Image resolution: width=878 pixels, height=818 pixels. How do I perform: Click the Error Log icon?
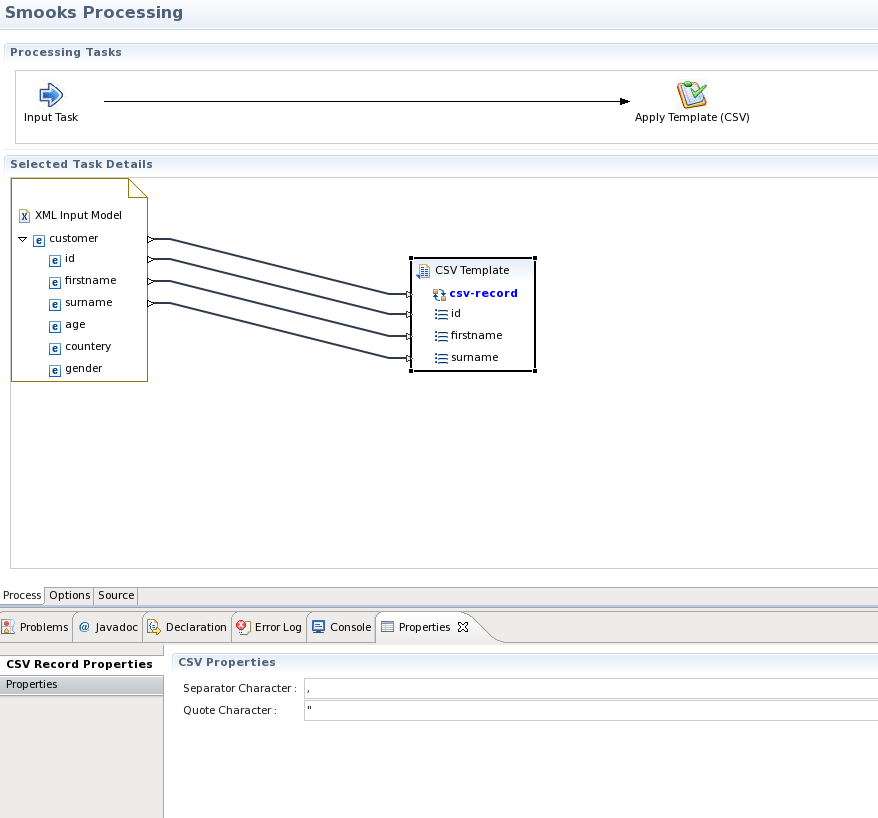[x=243, y=627]
